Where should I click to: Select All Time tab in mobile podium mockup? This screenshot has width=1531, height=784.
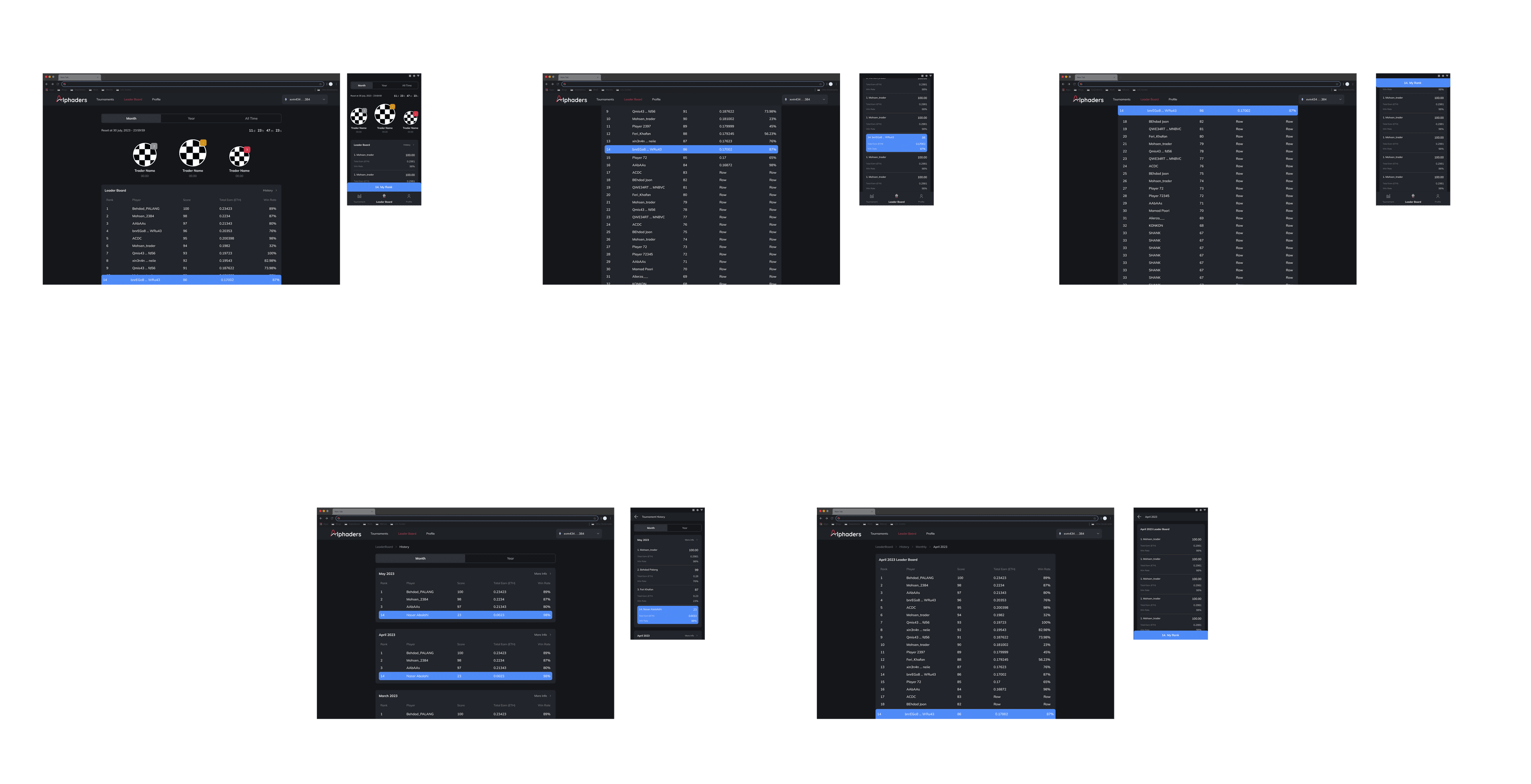[x=407, y=86]
